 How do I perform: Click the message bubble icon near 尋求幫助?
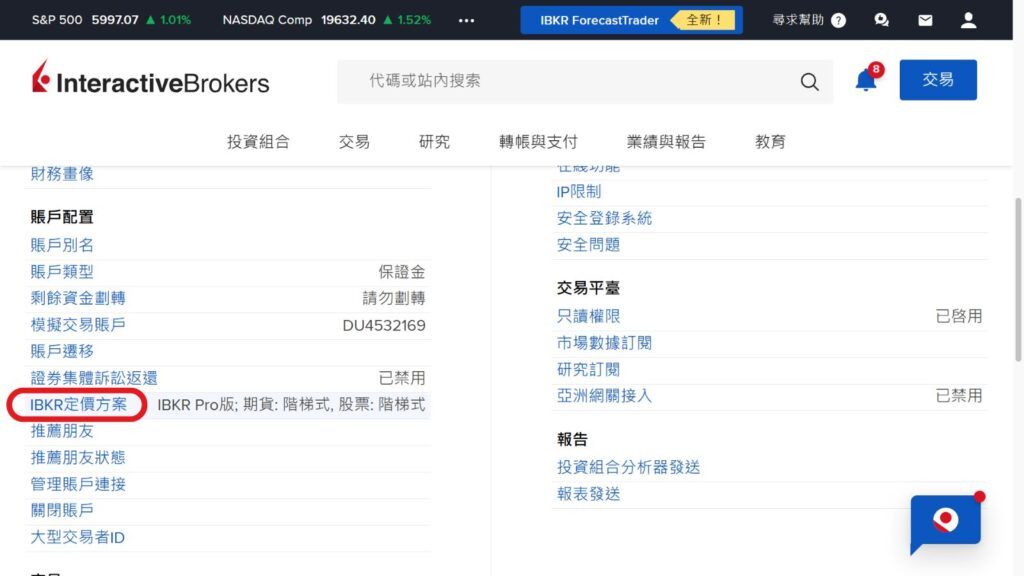click(x=880, y=19)
